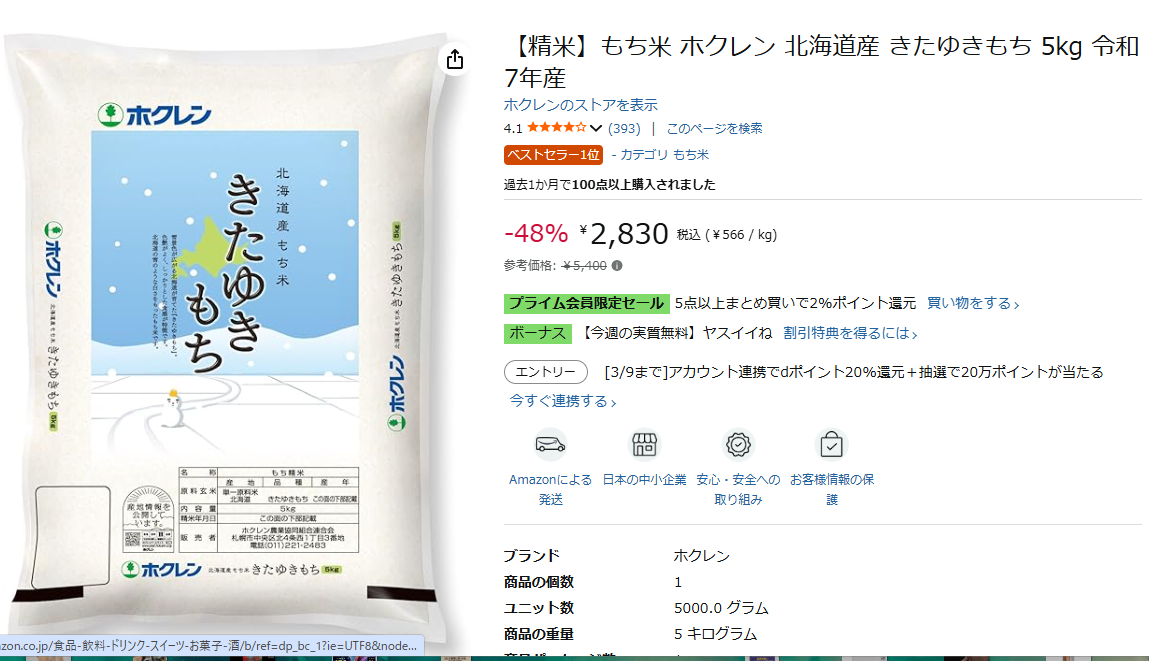Viewport: 1149px width, 661px height.
Task: Open the 393 reviews count link
Action: pyautogui.click(x=624, y=128)
